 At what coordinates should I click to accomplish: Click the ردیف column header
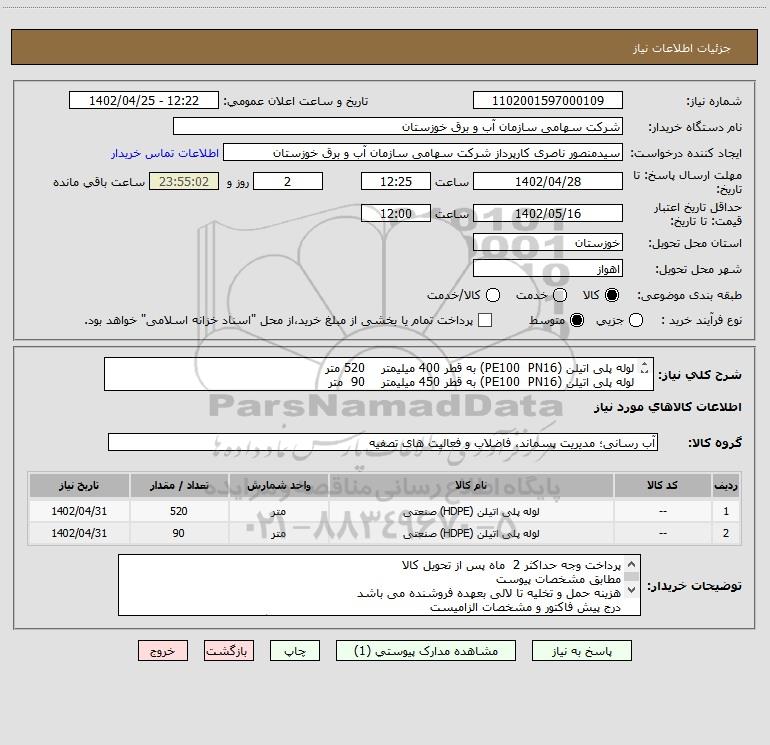[726, 485]
